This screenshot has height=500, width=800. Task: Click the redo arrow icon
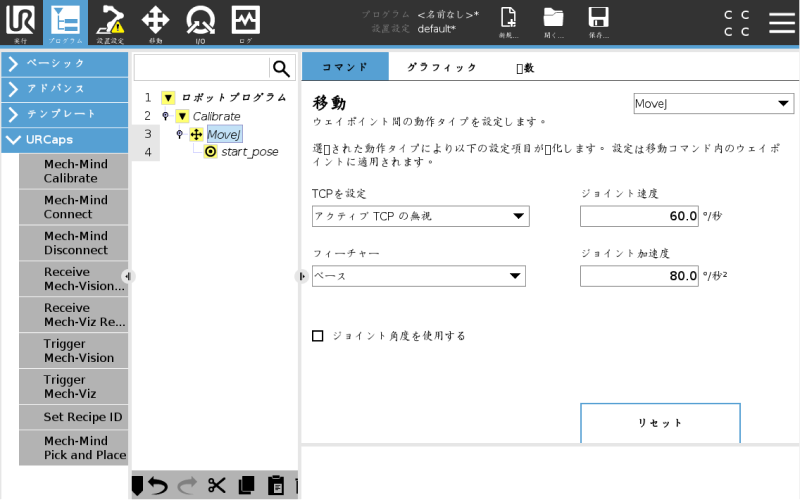coord(187,486)
